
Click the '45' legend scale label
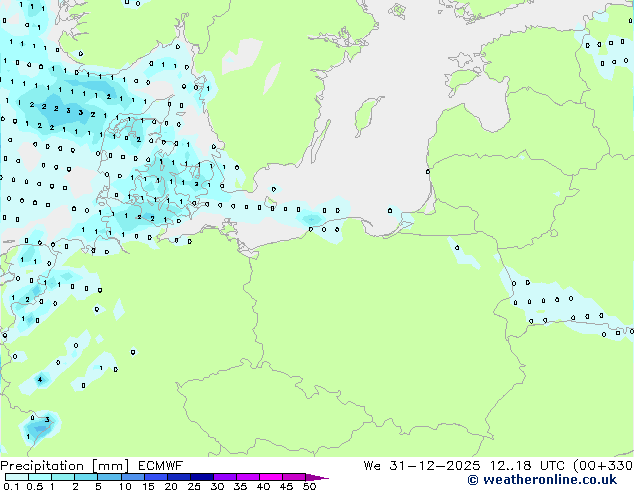(x=286, y=486)
